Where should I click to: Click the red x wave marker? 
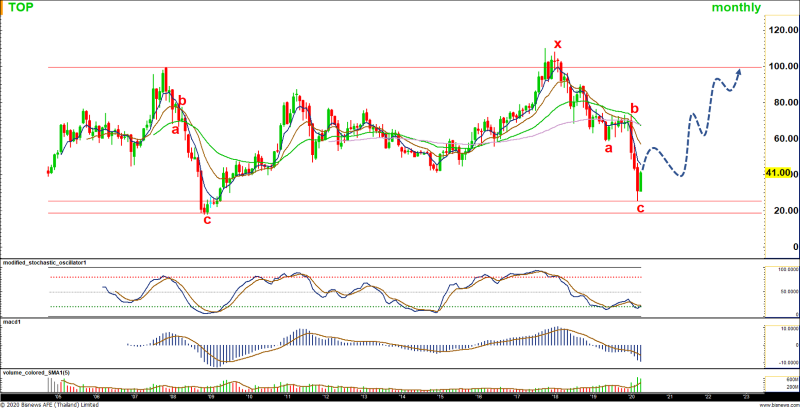click(558, 43)
